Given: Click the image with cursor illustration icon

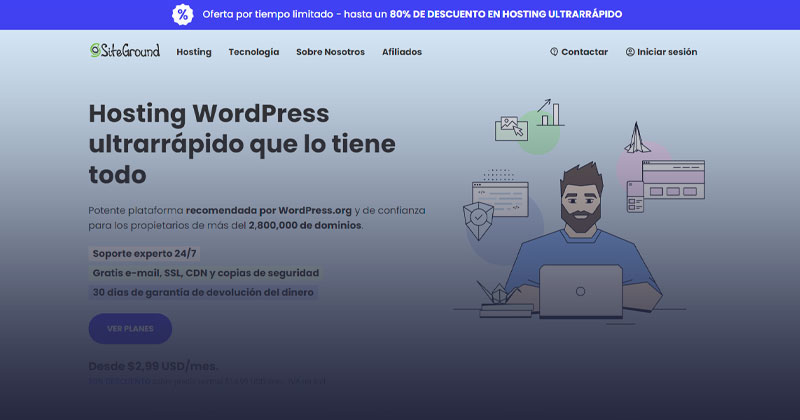Looking at the screenshot, I should click(512, 129).
